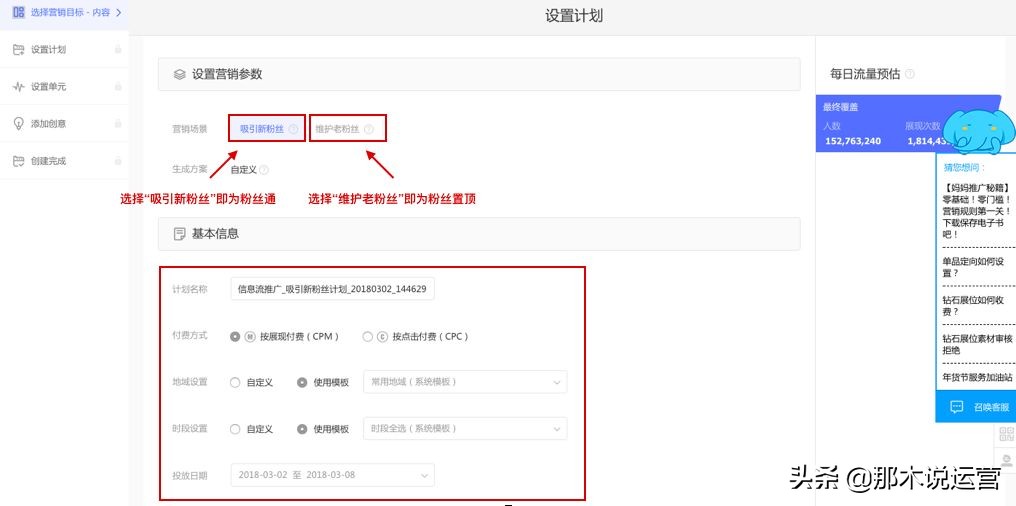The image size is (1016, 506).
Task: Open 选择营销目标 - 内容 step in the sidebar
Action: [64, 12]
